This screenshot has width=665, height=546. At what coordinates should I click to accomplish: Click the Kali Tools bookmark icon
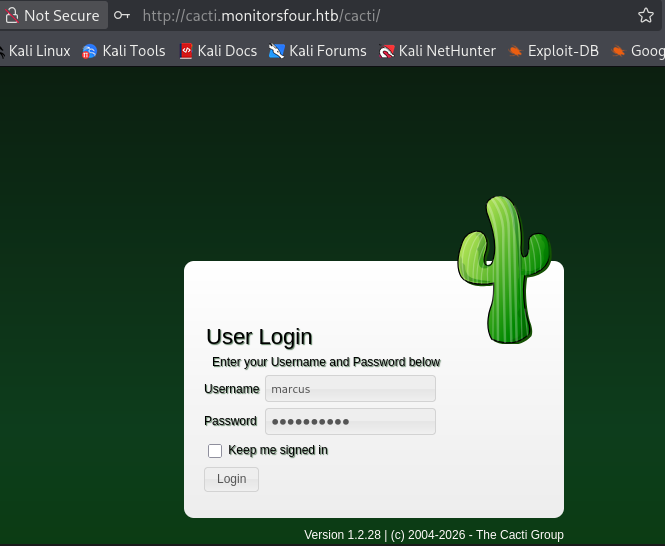click(89, 51)
